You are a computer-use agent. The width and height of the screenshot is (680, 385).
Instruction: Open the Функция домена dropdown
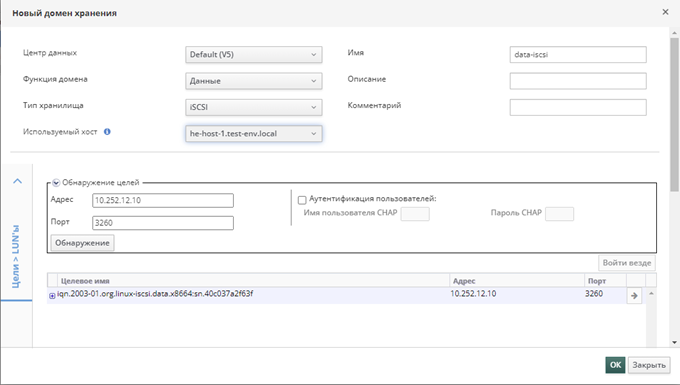(254, 81)
